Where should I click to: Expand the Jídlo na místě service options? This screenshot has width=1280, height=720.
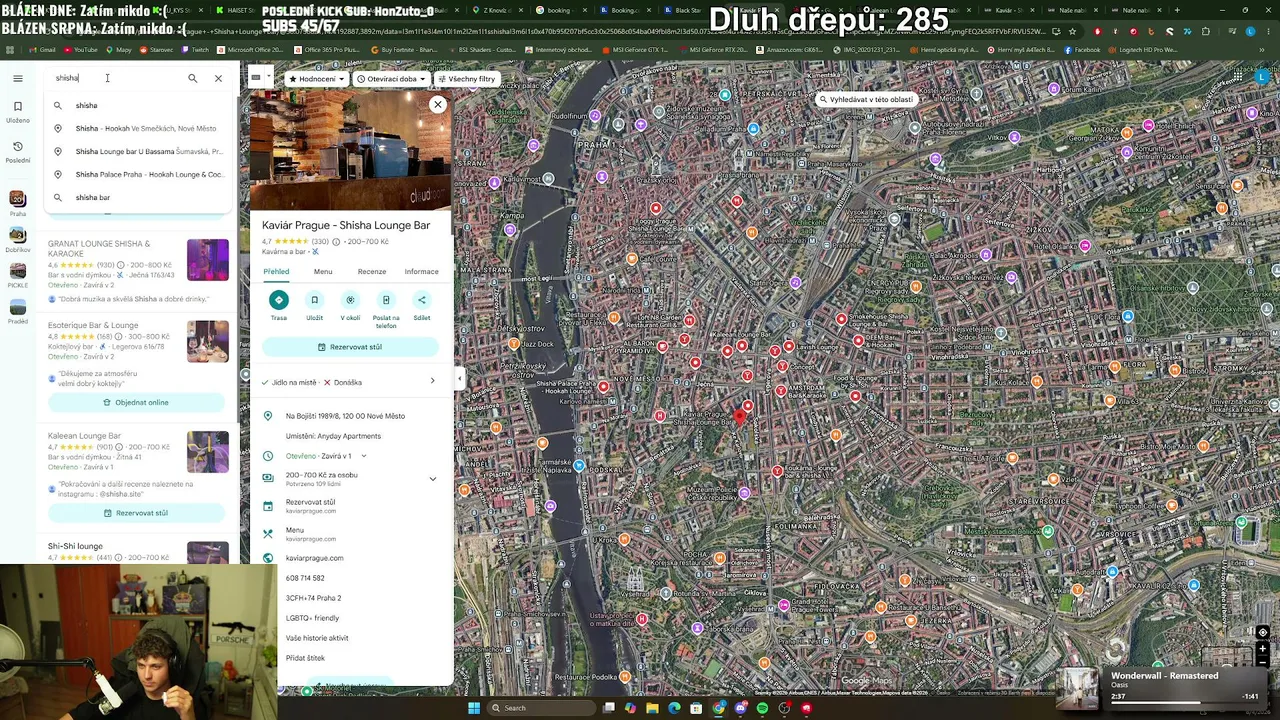(432, 381)
